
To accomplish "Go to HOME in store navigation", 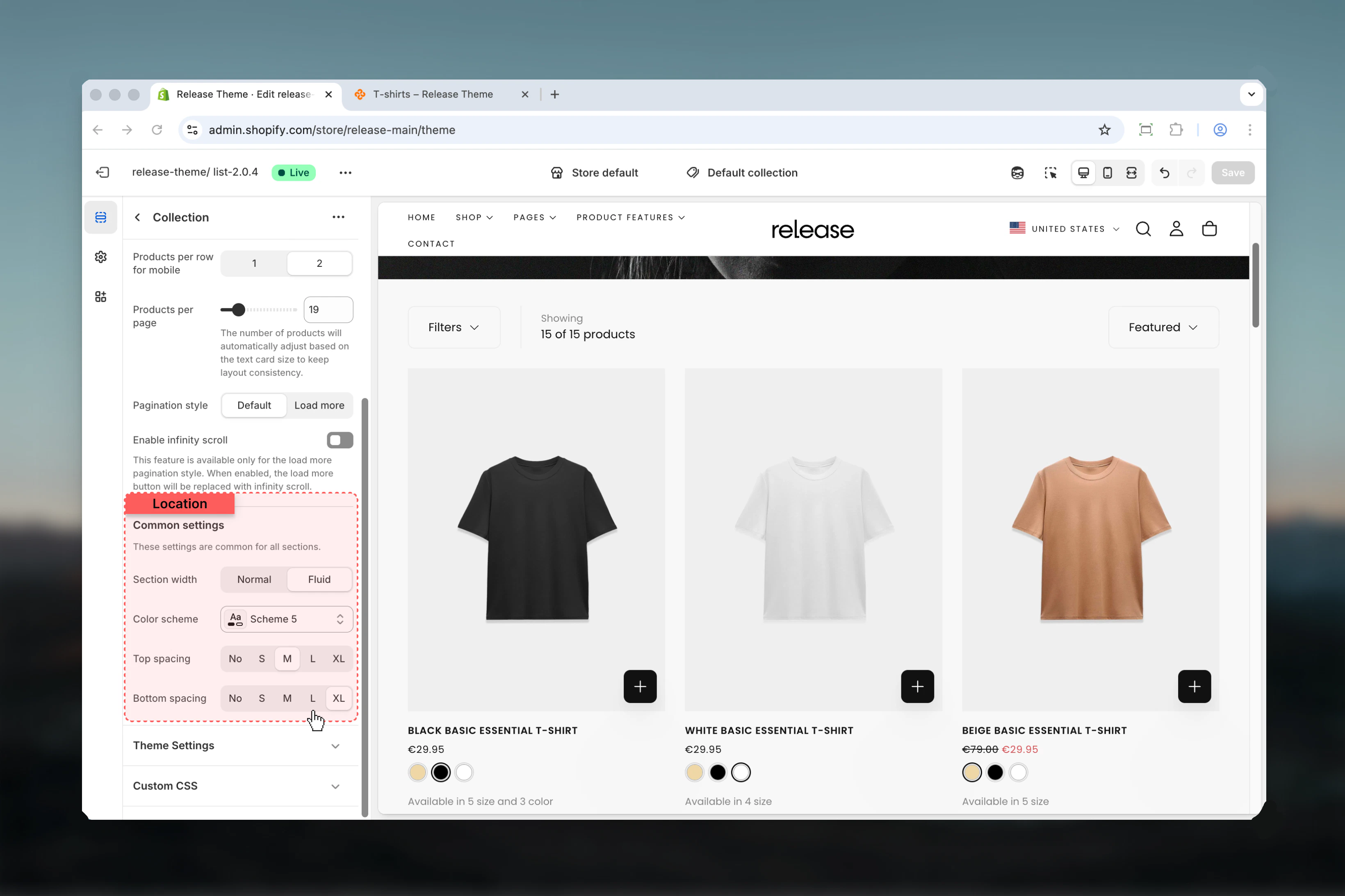I will pos(421,218).
